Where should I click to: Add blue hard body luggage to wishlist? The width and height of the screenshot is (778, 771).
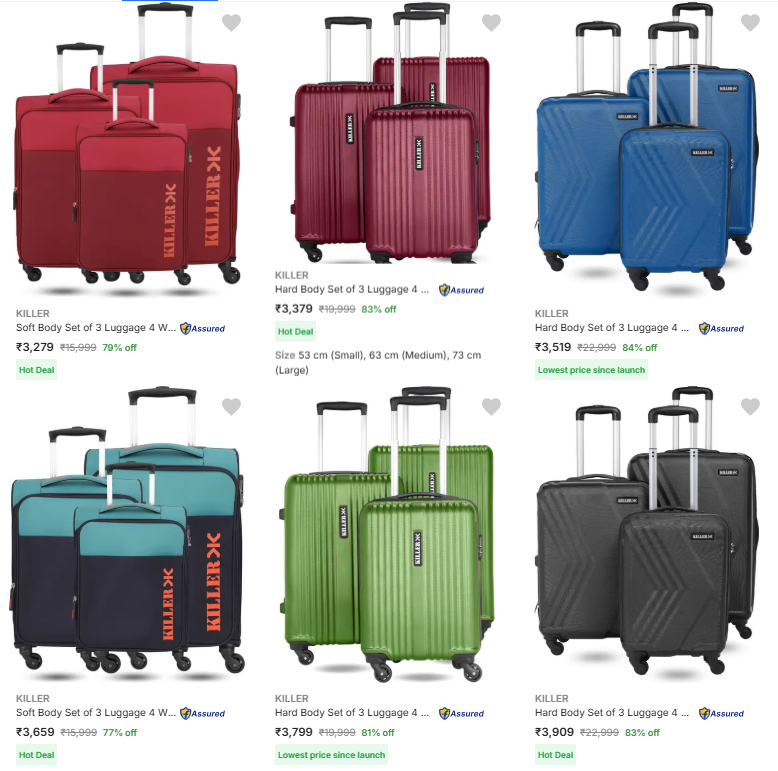click(750, 22)
